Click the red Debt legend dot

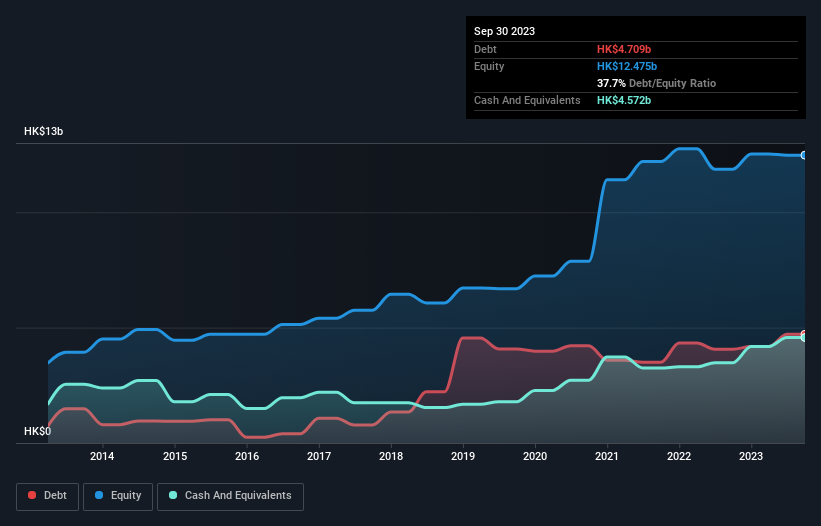point(32,495)
